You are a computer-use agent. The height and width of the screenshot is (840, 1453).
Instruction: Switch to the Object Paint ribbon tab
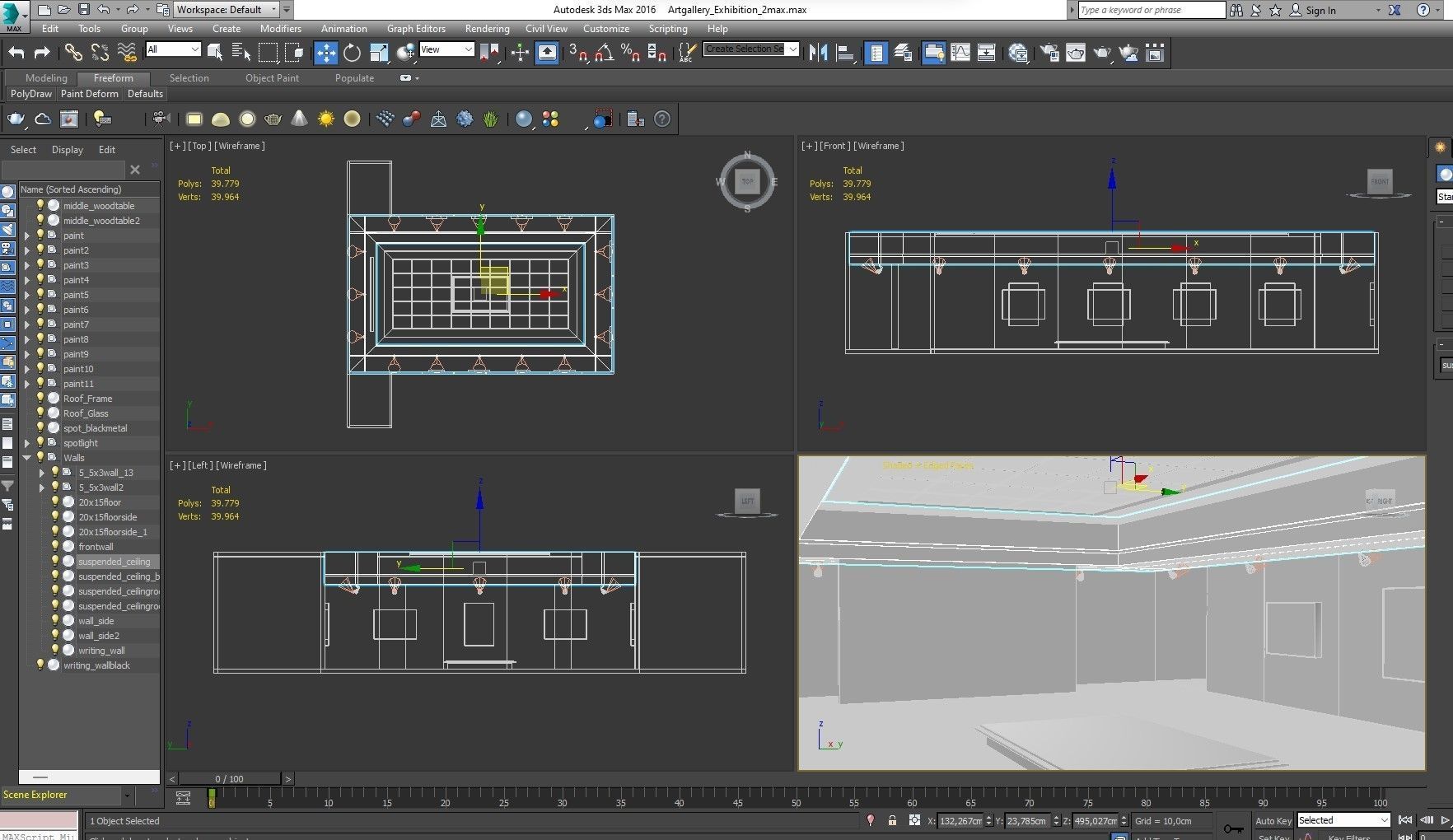pos(272,78)
